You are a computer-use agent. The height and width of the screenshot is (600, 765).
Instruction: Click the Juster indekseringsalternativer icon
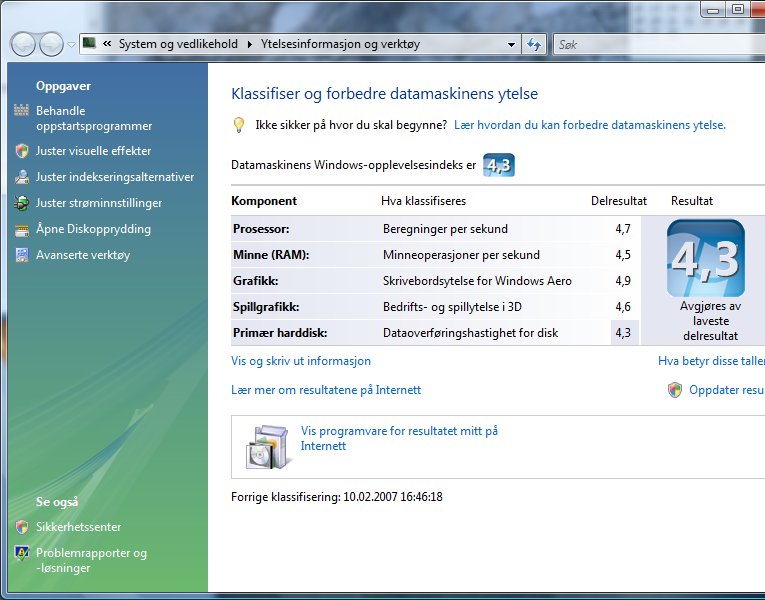[x=21, y=177]
